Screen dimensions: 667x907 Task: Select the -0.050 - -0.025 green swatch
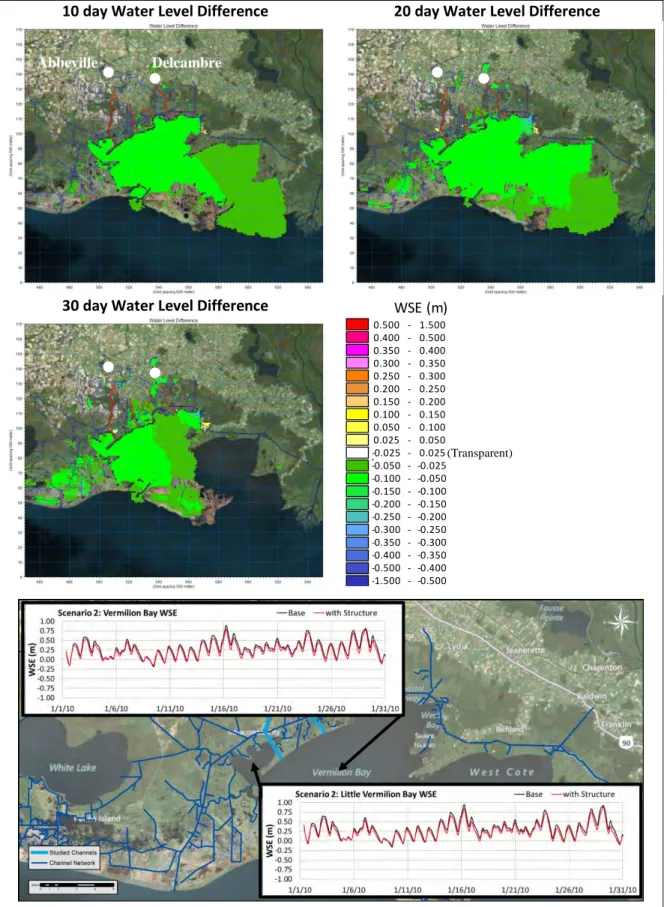point(358,466)
